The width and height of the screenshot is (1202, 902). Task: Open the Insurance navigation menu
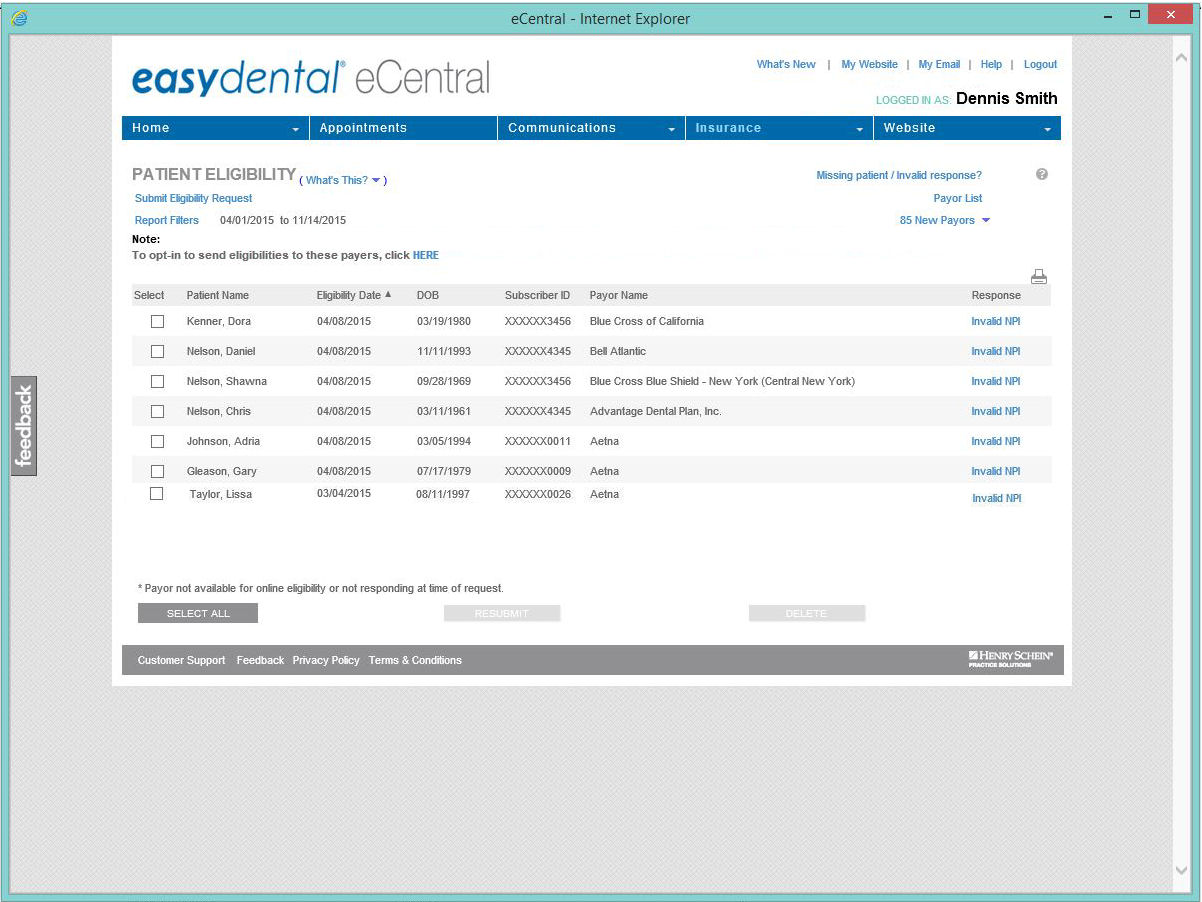pos(779,128)
